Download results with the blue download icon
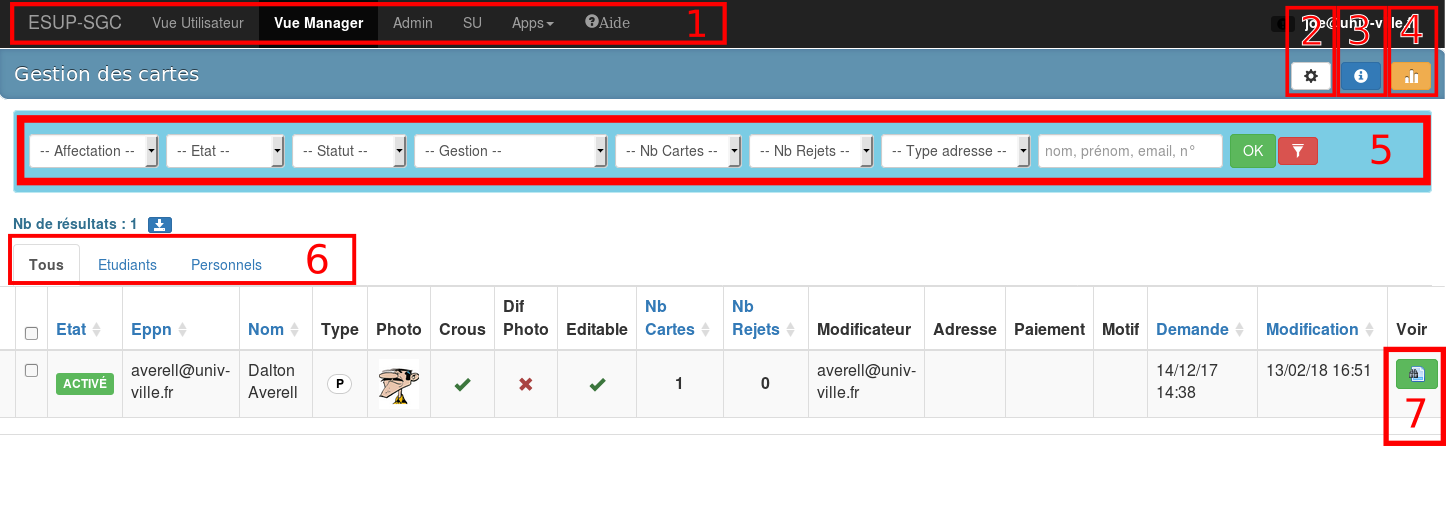The image size is (1446, 523). click(159, 225)
